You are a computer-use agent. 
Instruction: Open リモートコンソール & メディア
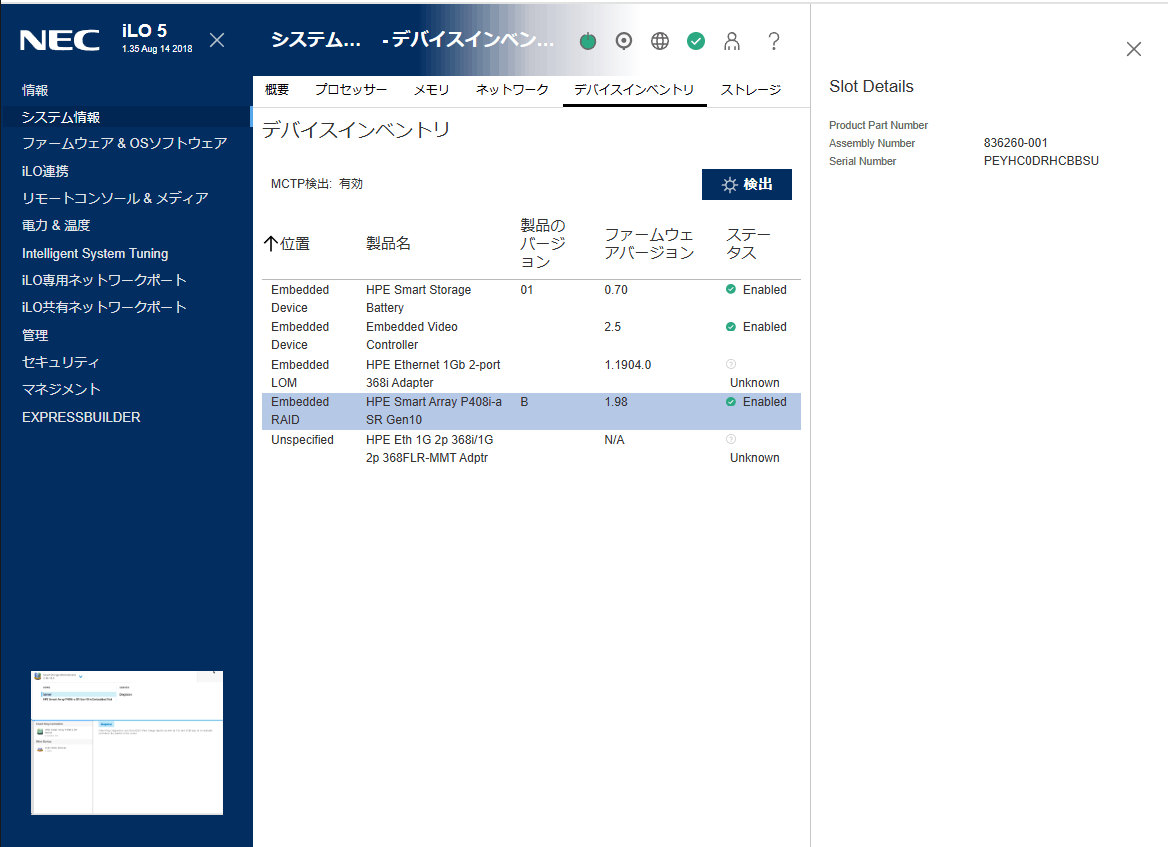click(x=115, y=198)
